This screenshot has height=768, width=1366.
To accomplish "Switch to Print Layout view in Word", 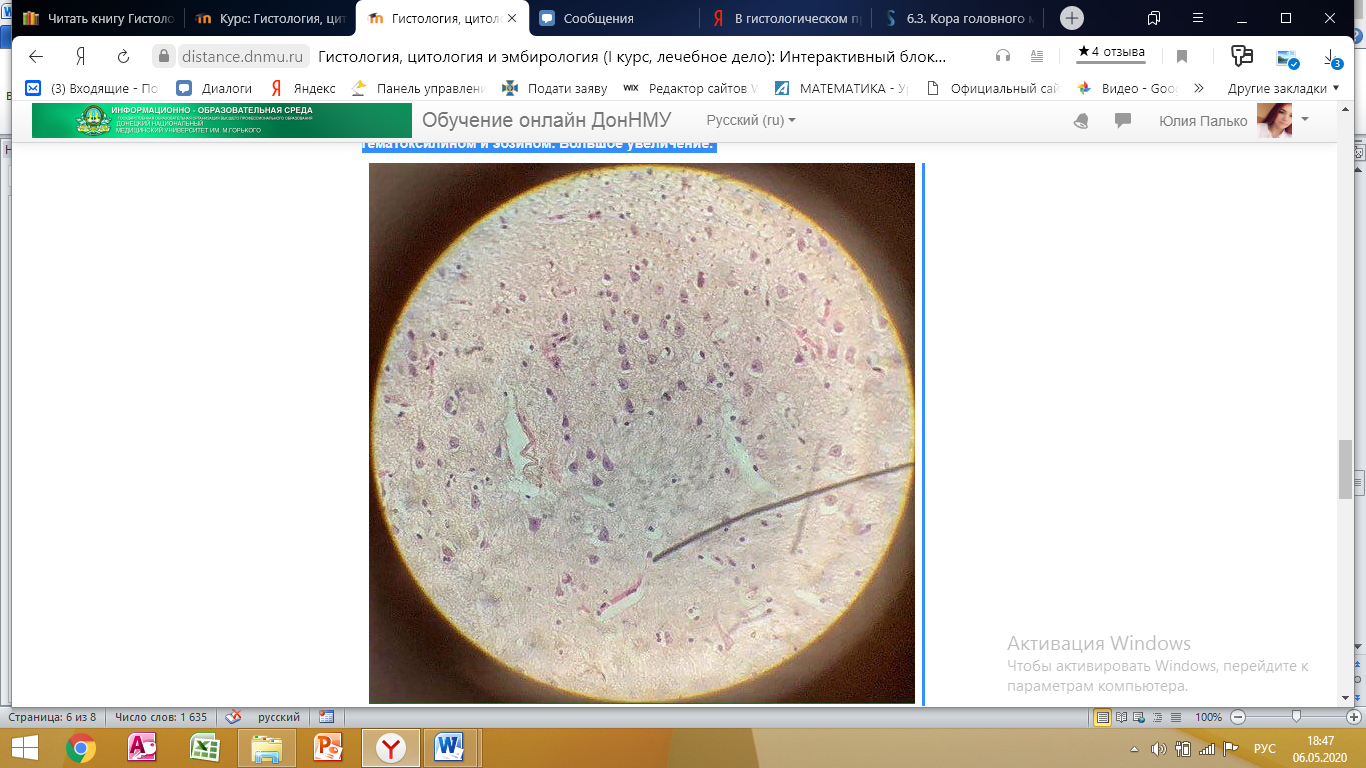I will pyautogui.click(x=1103, y=717).
